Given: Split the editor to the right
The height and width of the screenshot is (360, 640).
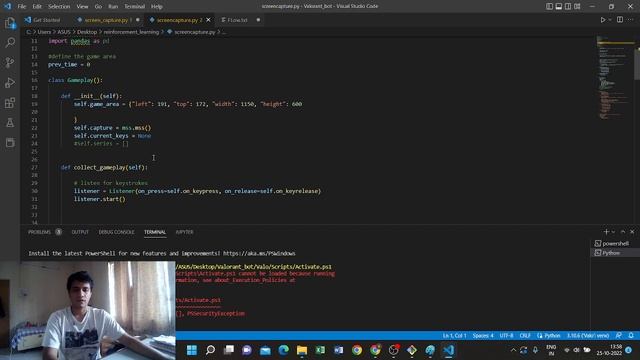Looking at the screenshot, I should tap(620, 20).
